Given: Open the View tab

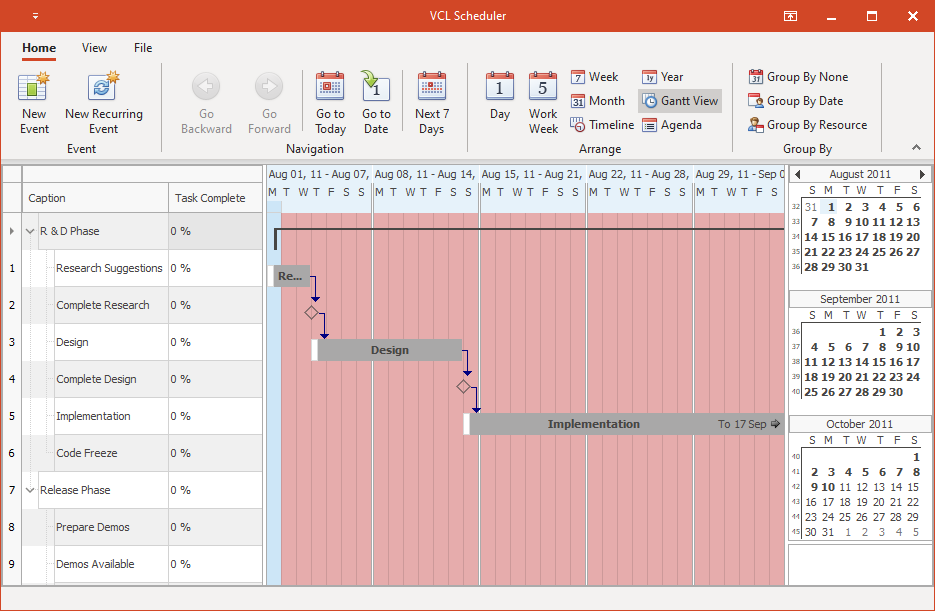Looking at the screenshot, I should coord(94,47).
